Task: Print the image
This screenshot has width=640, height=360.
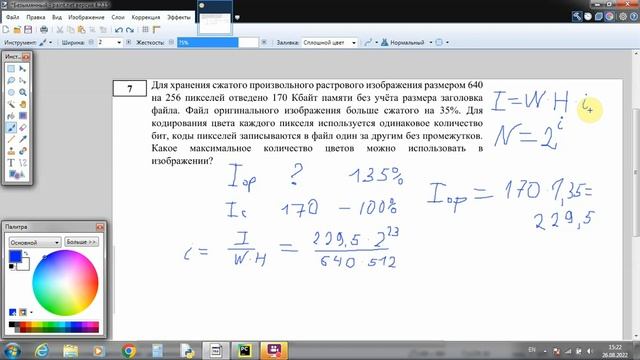Action: [44, 29]
